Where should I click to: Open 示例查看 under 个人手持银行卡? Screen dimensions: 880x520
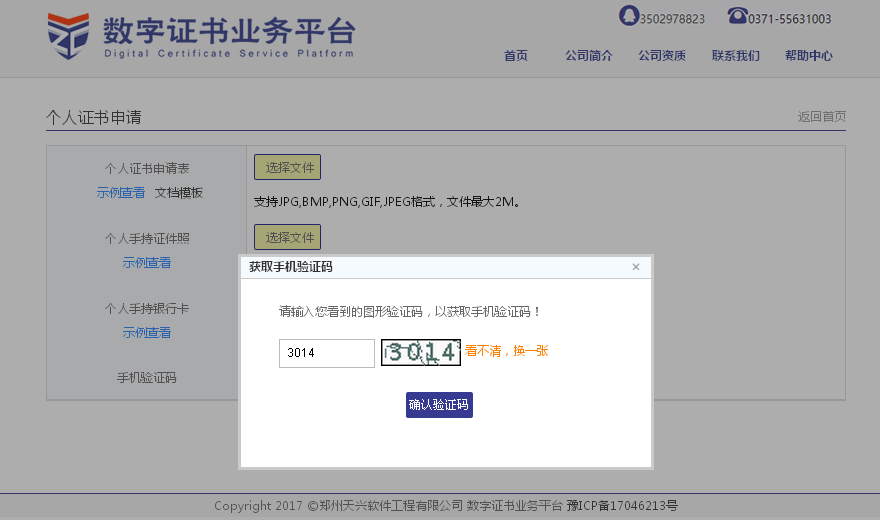coord(146,333)
